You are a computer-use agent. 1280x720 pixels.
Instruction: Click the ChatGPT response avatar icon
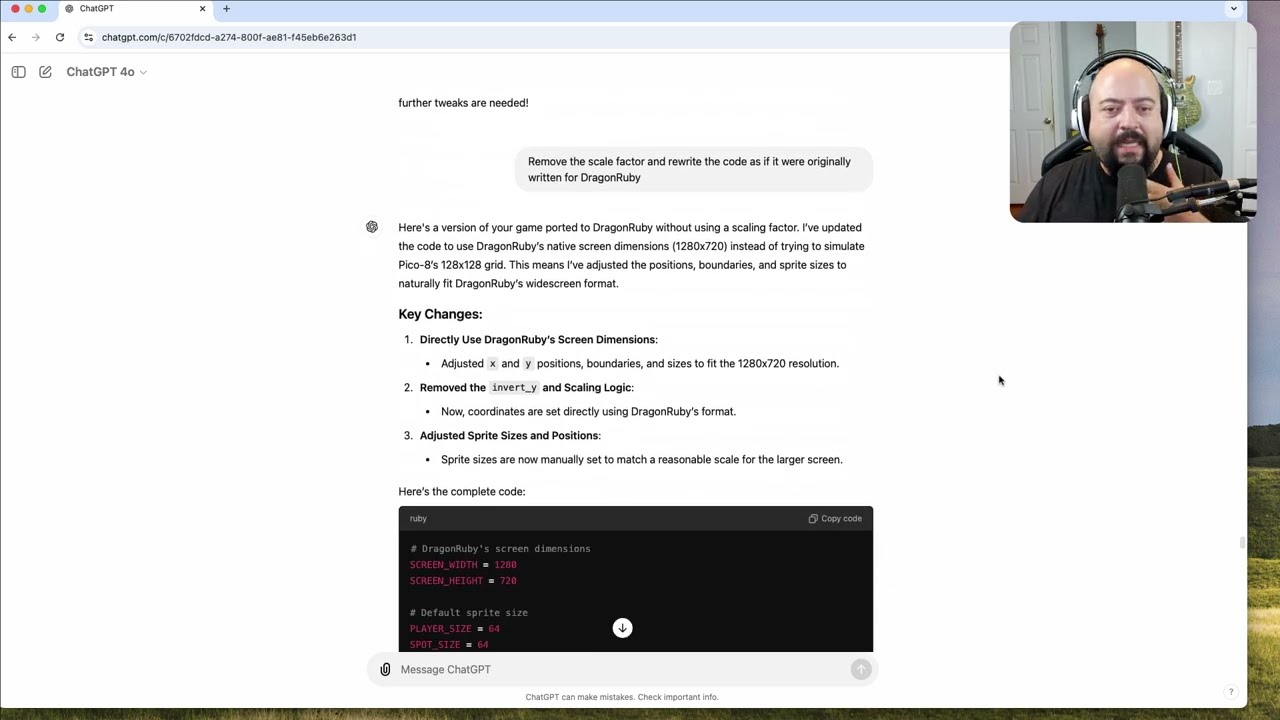[x=372, y=227]
